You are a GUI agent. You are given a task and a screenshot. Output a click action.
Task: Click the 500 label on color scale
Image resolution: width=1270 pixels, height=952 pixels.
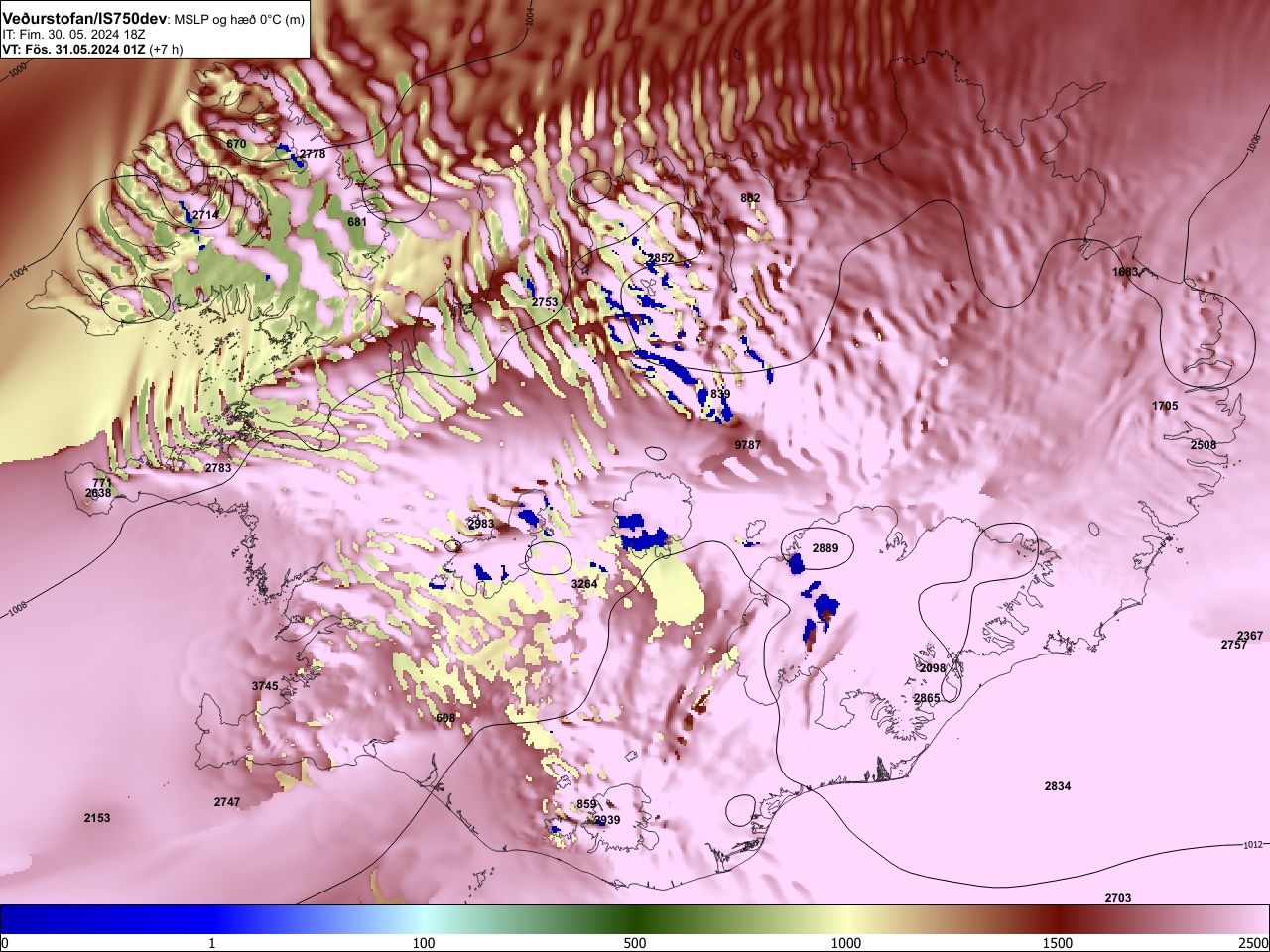coord(635,943)
